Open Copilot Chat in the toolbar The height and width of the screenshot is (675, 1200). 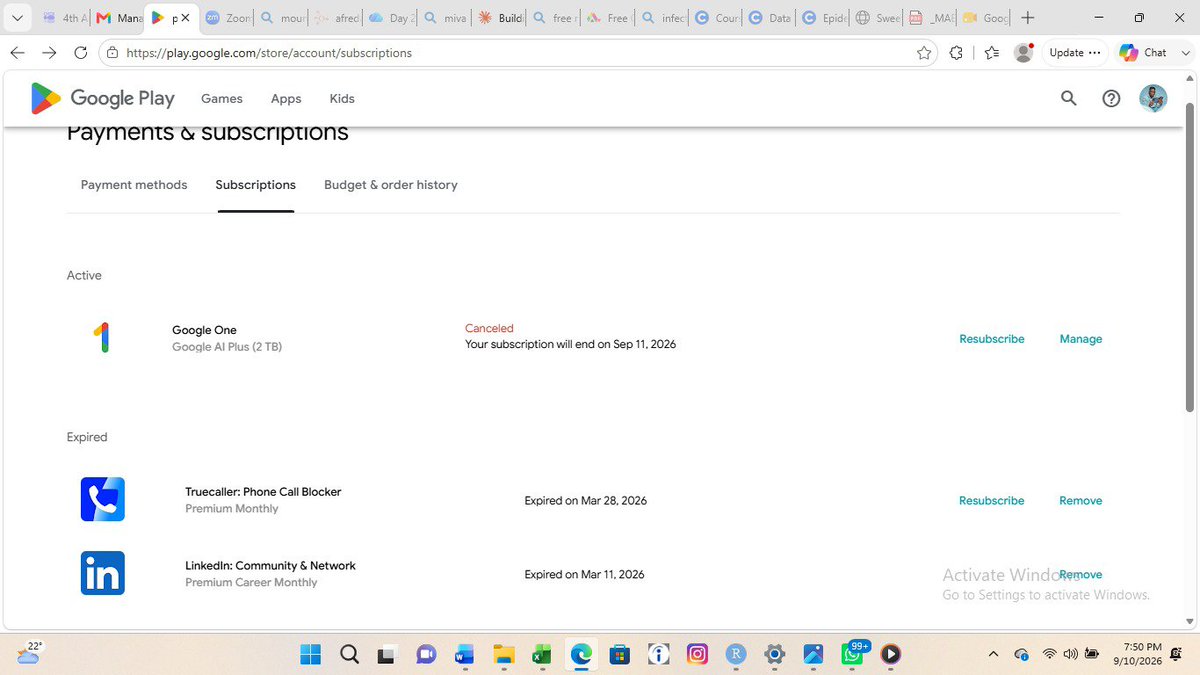click(x=1143, y=53)
